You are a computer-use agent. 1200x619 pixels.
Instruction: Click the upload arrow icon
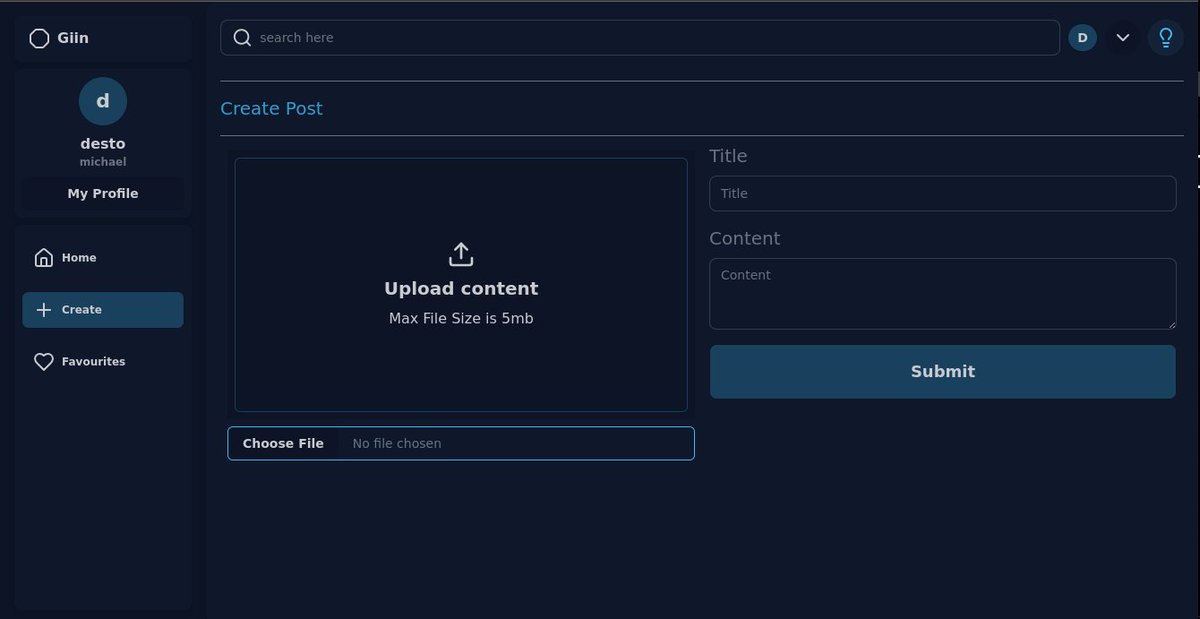point(461,254)
